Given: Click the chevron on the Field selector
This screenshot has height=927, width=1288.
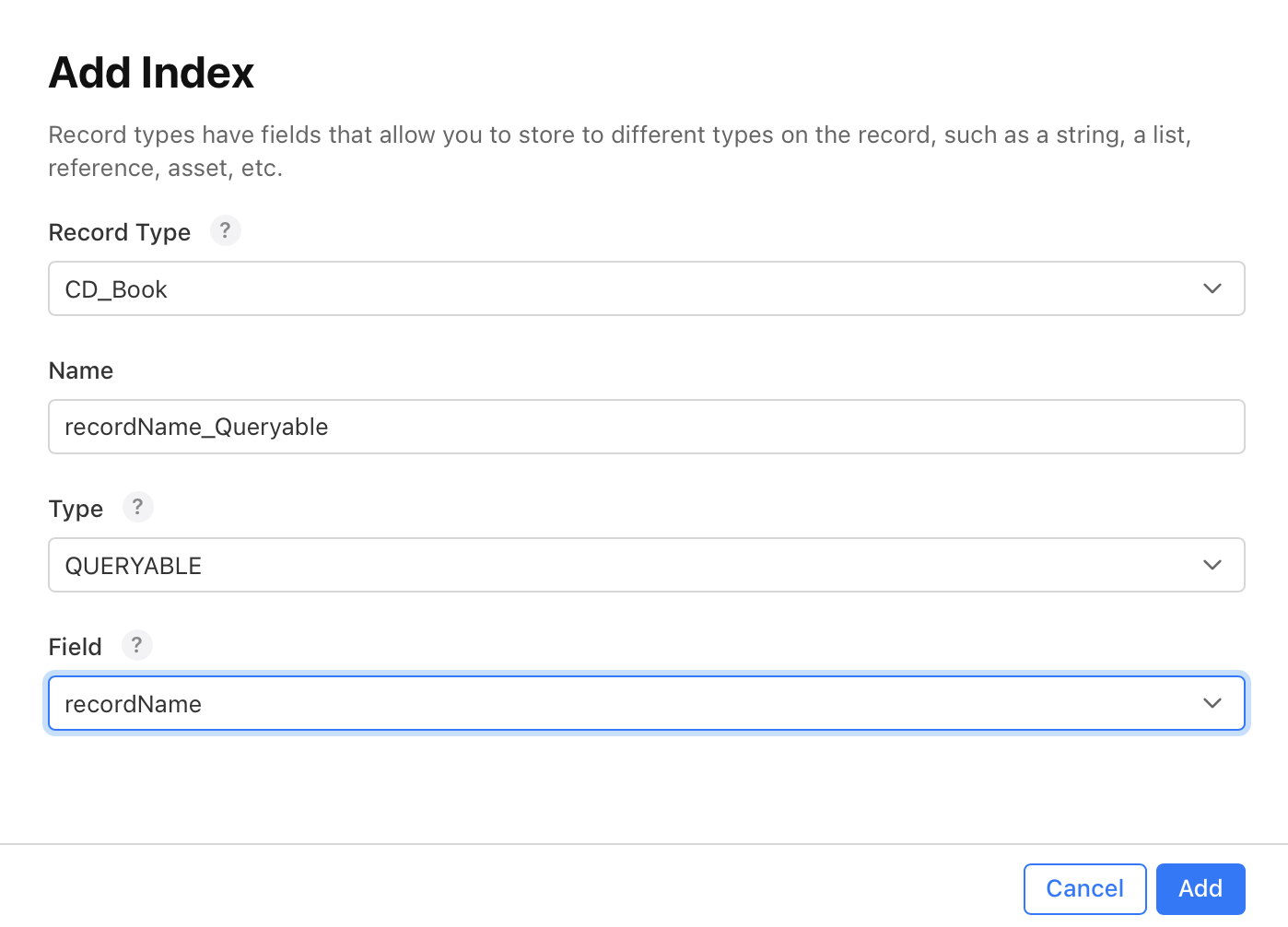Looking at the screenshot, I should click(1212, 703).
